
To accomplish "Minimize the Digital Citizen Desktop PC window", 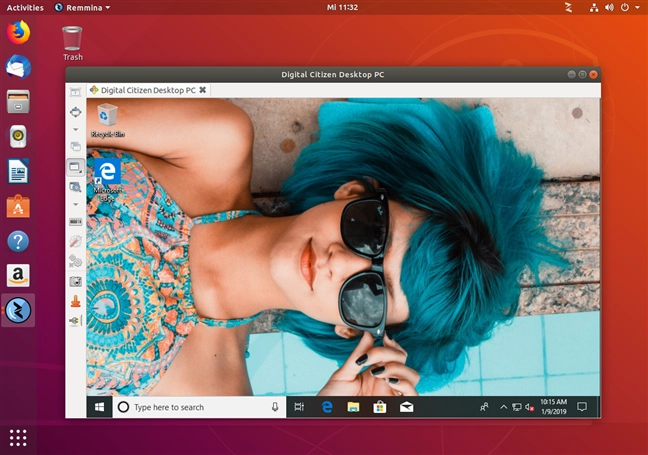I will (572, 74).
